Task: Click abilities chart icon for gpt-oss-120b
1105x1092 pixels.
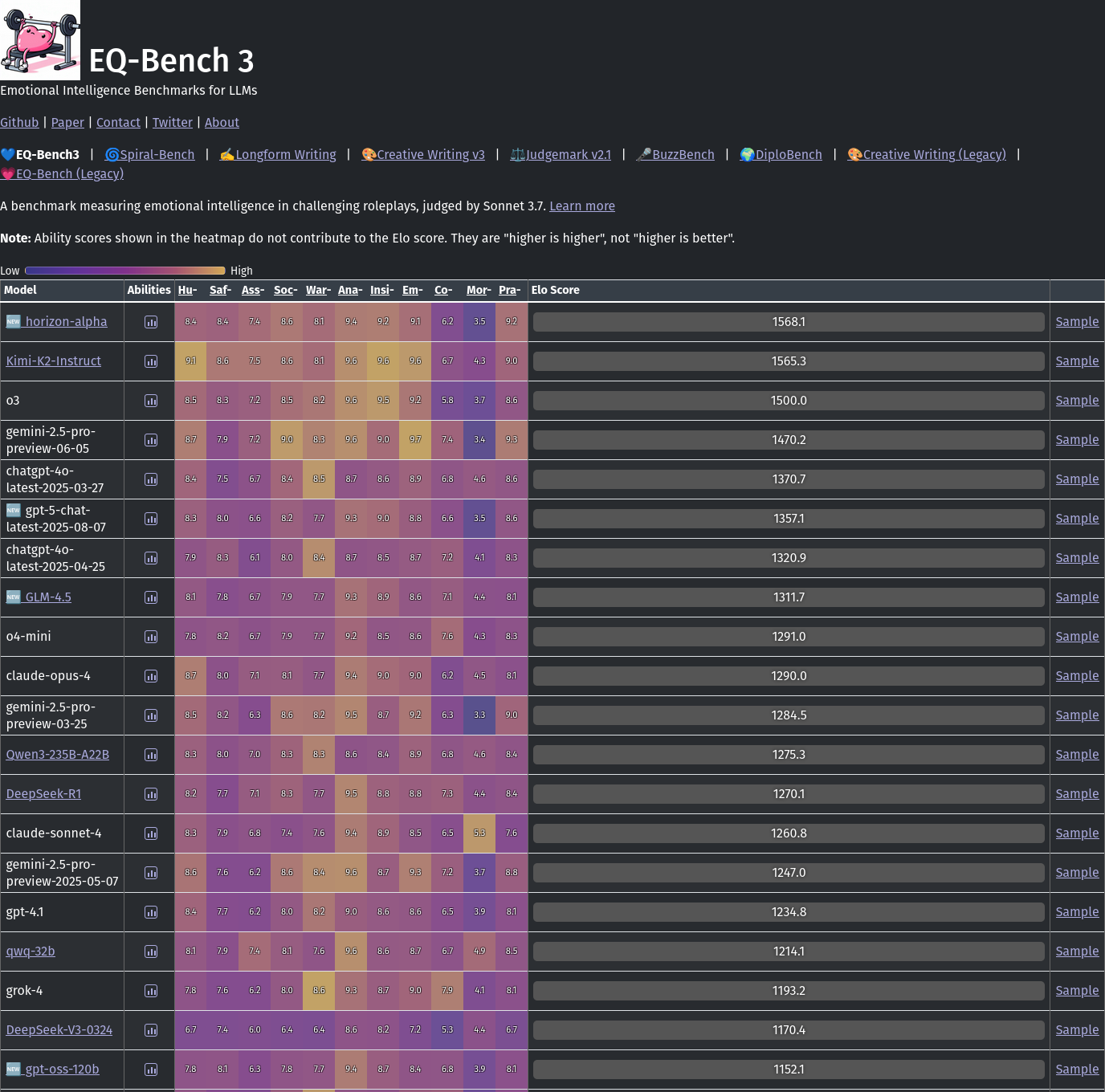Action: [x=151, y=1070]
